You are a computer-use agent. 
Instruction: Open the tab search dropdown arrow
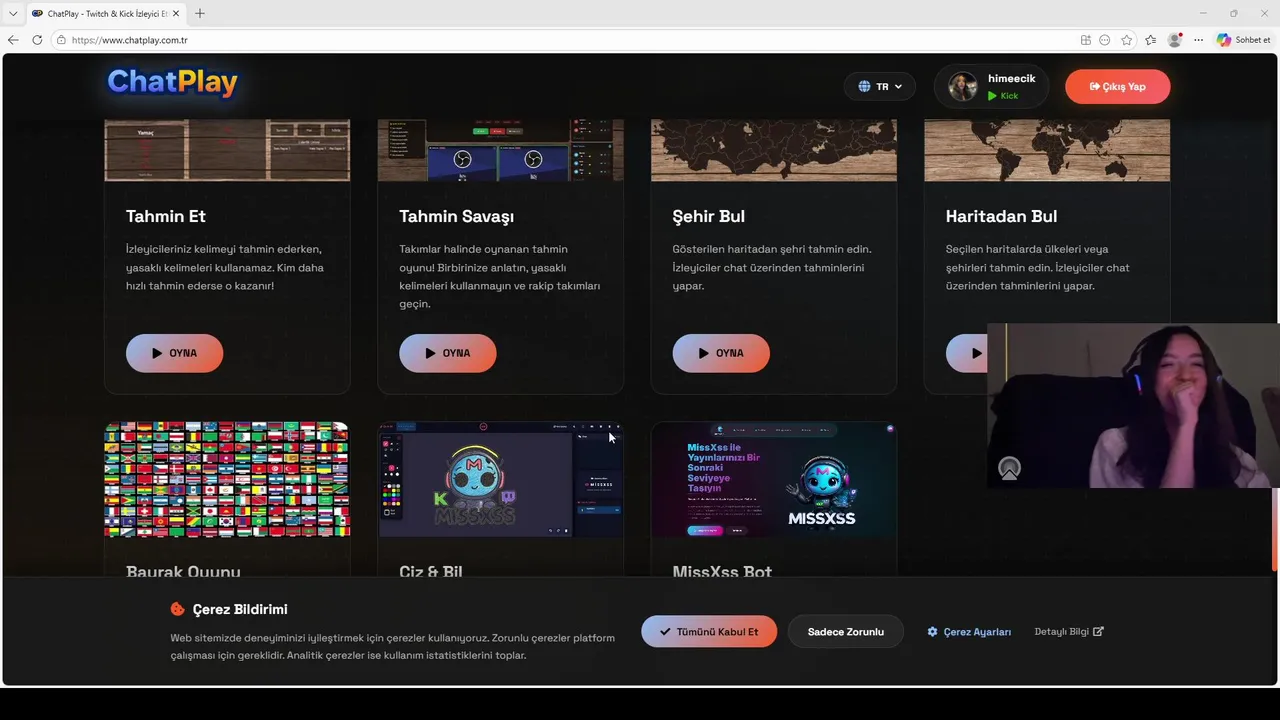pos(13,14)
